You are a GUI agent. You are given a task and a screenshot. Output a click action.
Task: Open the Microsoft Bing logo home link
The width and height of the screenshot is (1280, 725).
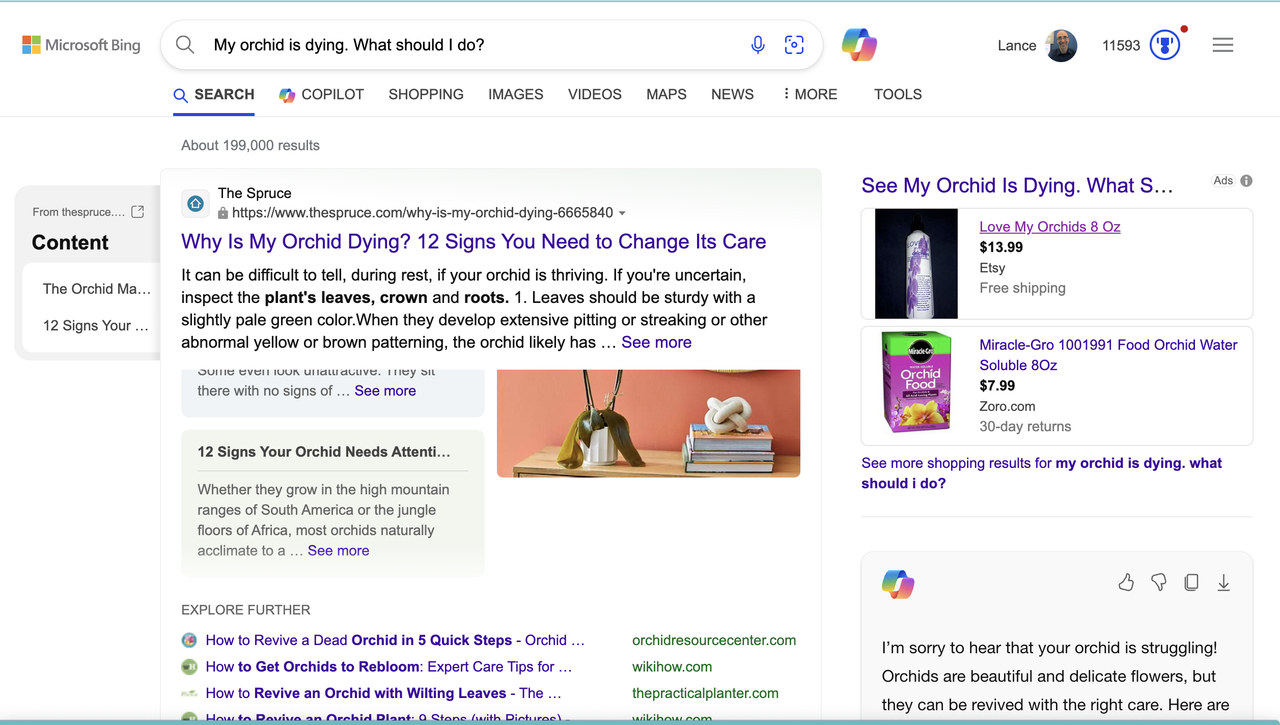pos(81,45)
